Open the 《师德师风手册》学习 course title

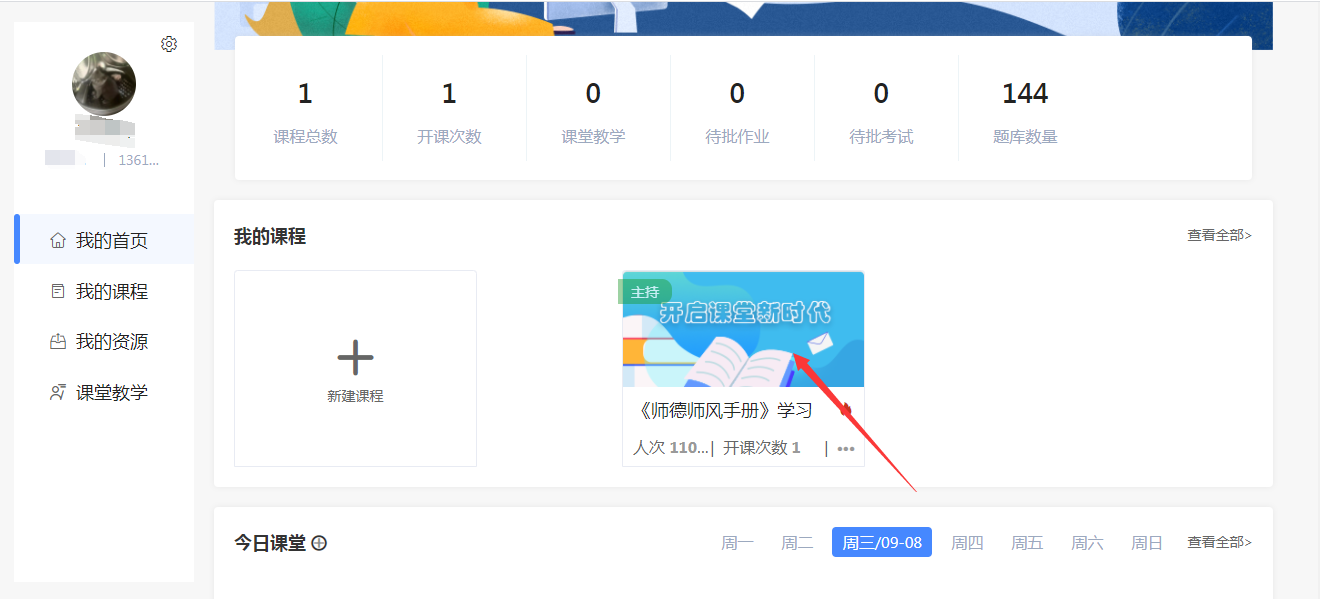coord(725,411)
